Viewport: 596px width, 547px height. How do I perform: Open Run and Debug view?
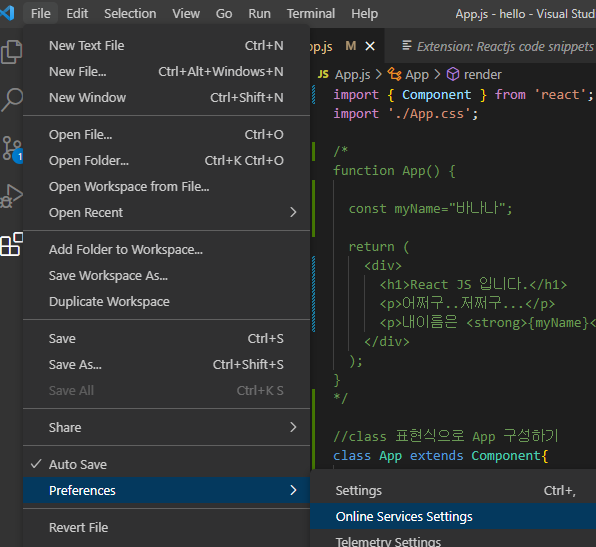pyautogui.click(x=11, y=196)
